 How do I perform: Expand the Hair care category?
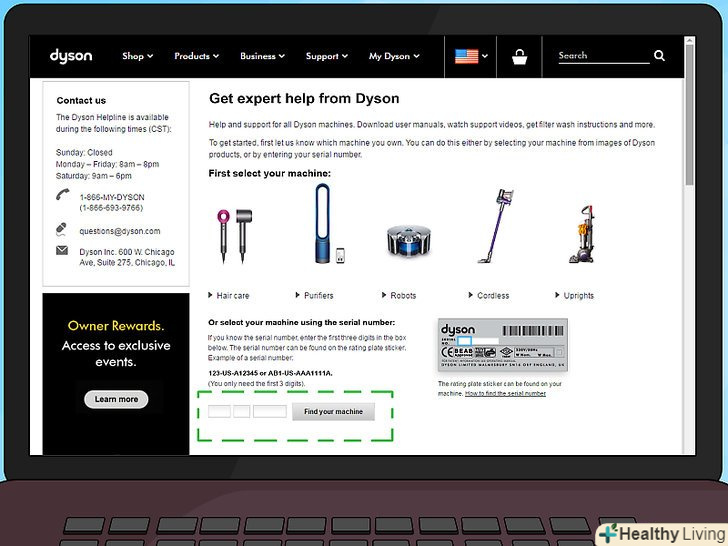tap(228, 295)
